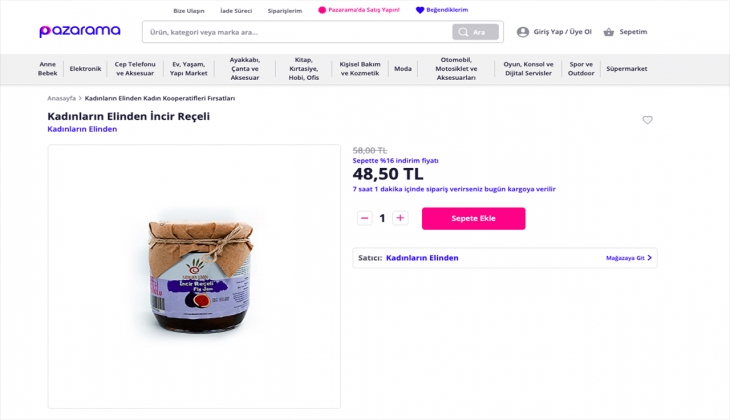Click the magnifier Ara search button

point(475,32)
